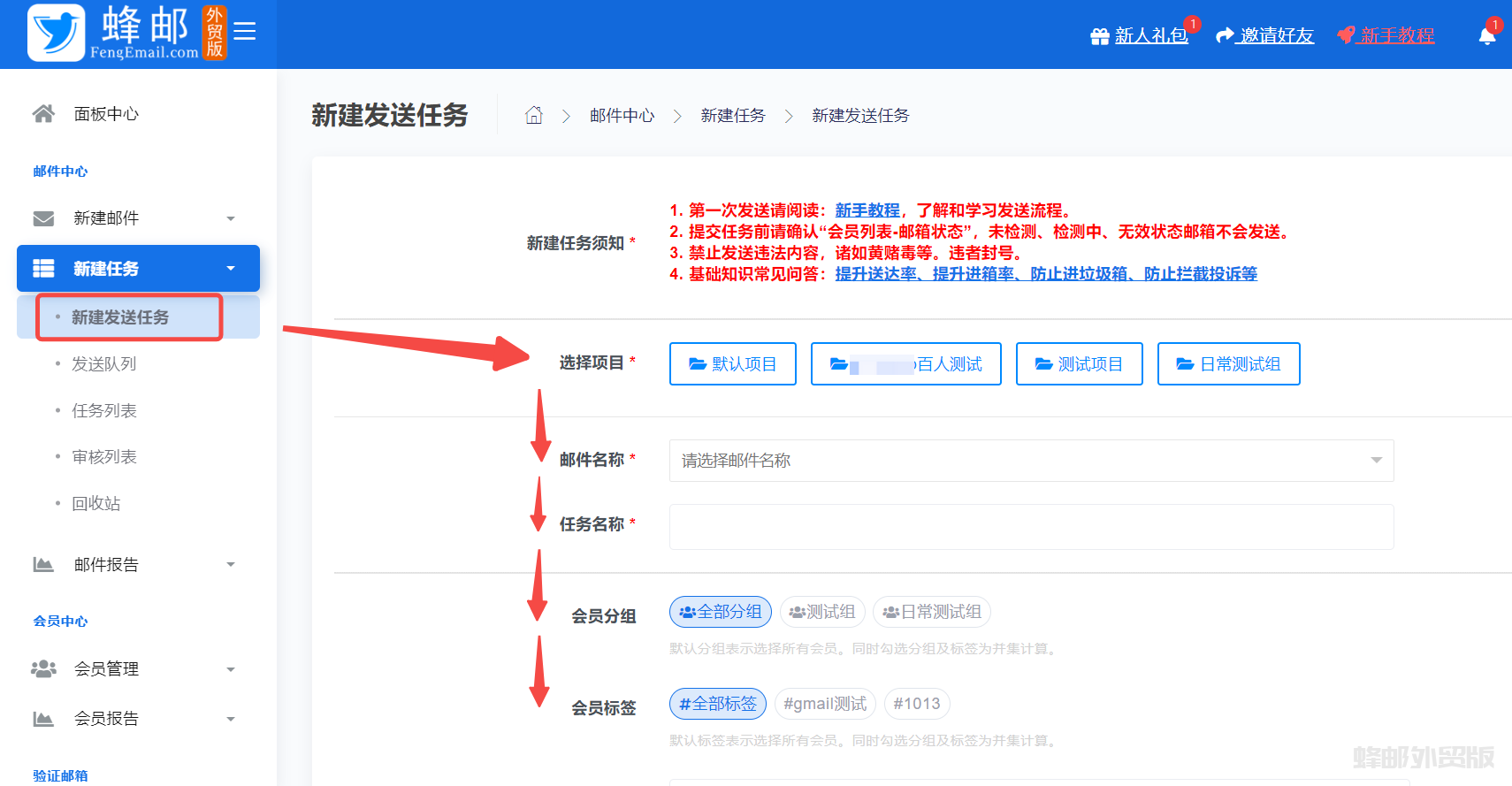Click the FengEmail bird logo
Screen dimensions: 1512x786
57,33
